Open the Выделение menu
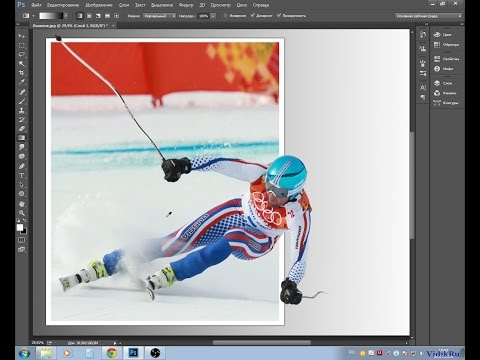Image resolution: width=480 pixels, height=360 pixels. (x=162, y=5)
